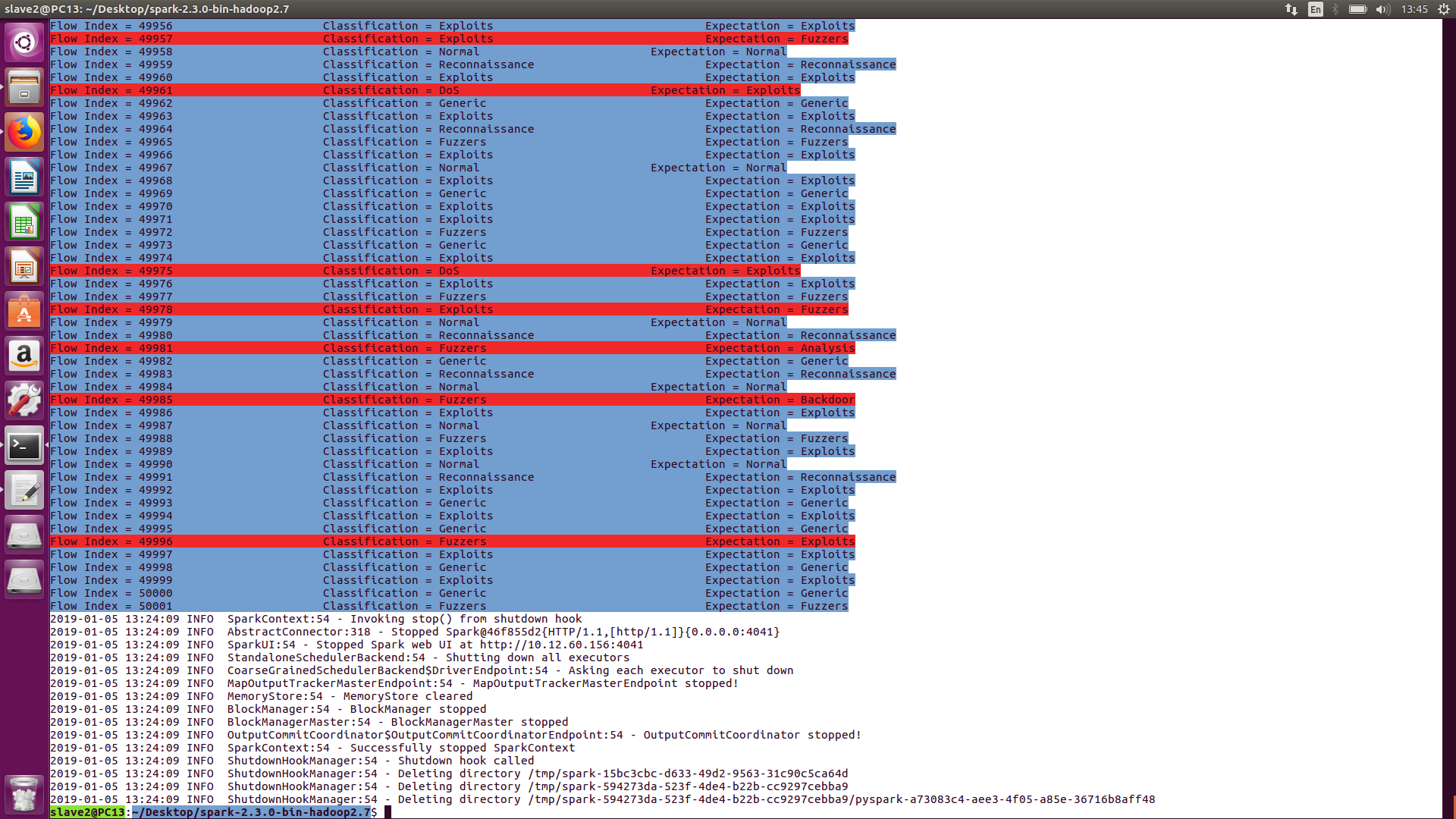Open LibreOffice Impress from launcher
1456x819 pixels.
click(24, 267)
